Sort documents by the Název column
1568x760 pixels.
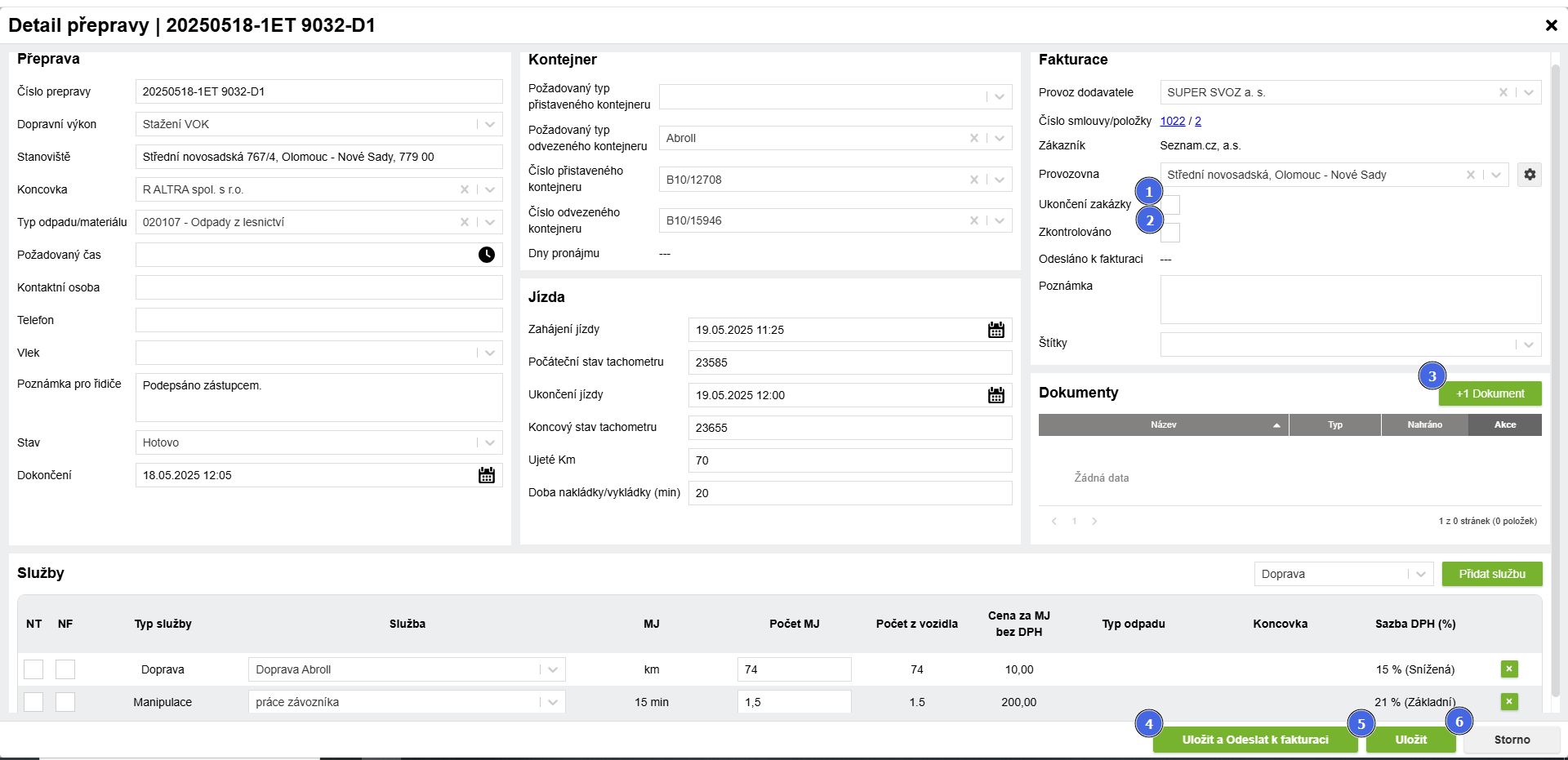[1163, 424]
